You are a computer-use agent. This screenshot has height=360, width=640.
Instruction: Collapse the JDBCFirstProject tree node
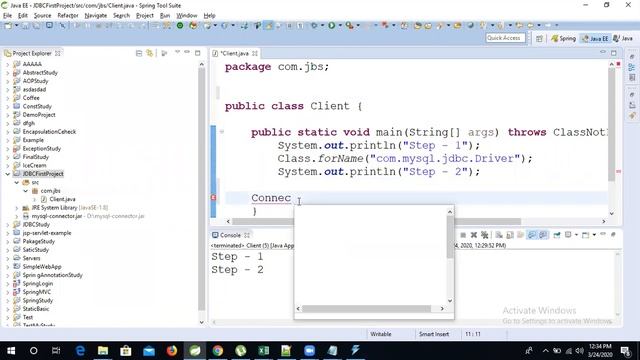7,174
